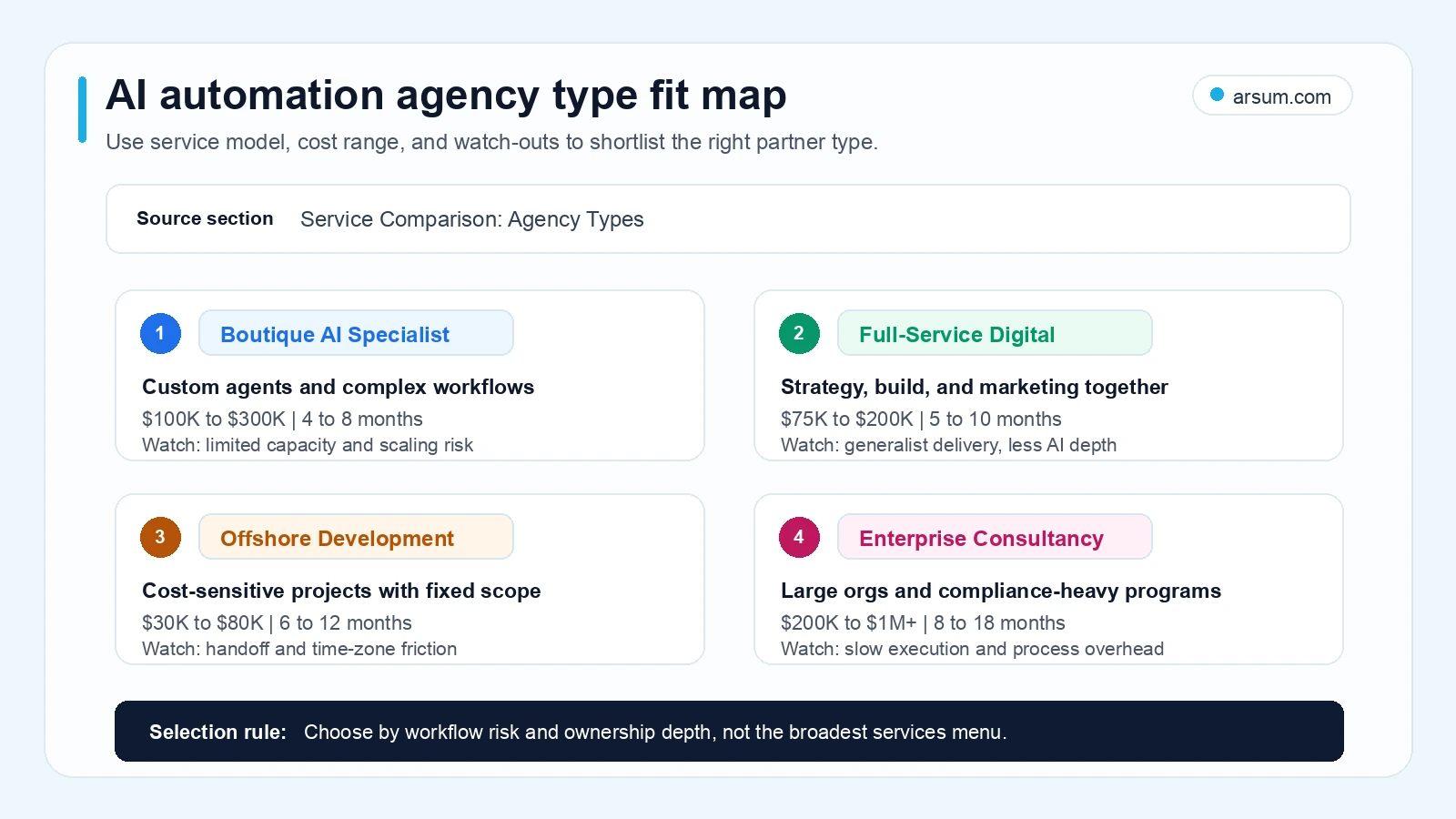The height and width of the screenshot is (819, 1456).
Task: Click 'Watch: slow execution and process overhead'
Action: [x=972, y=649]
